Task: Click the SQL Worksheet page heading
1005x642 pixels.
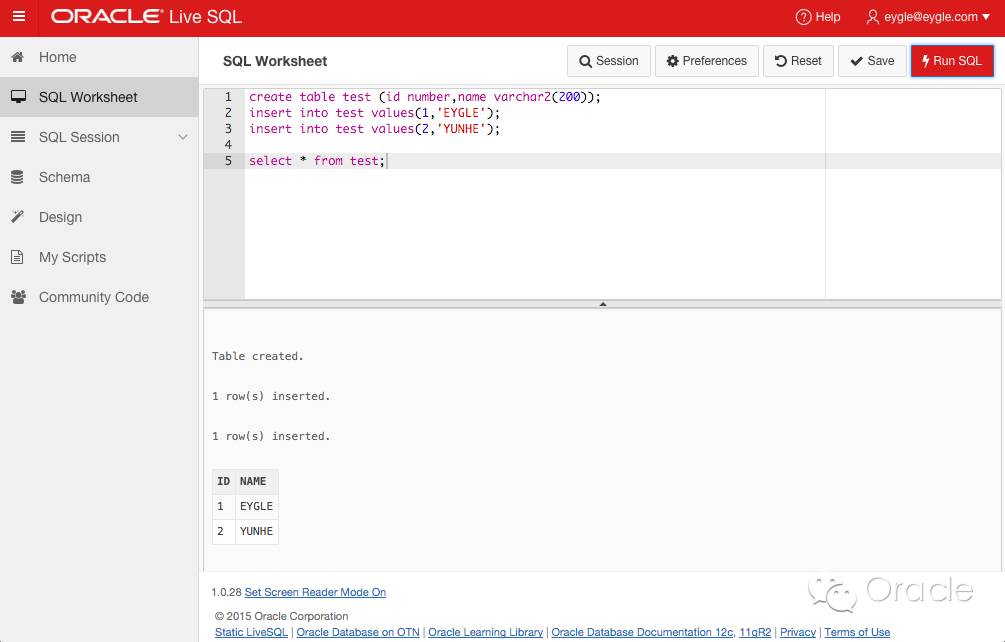Action: [x=275, y=62]
